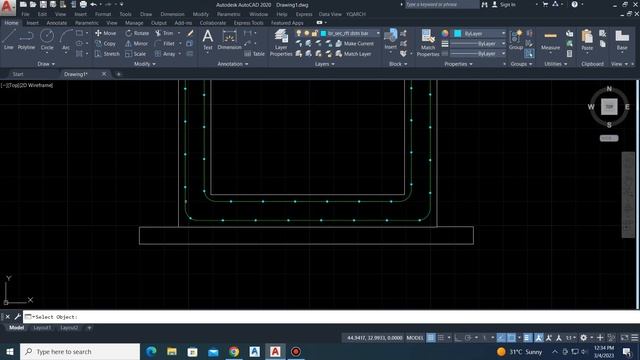
Task: Select the Text annotation tool
Action: (x=208, y=40)
